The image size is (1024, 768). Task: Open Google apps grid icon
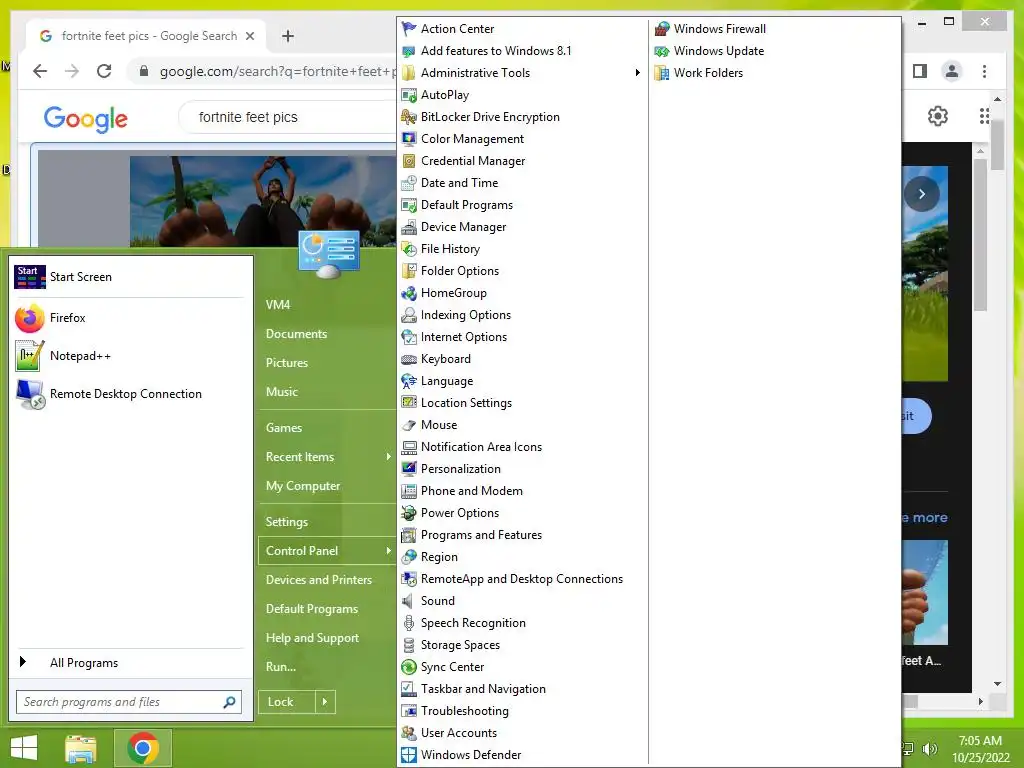984,116
